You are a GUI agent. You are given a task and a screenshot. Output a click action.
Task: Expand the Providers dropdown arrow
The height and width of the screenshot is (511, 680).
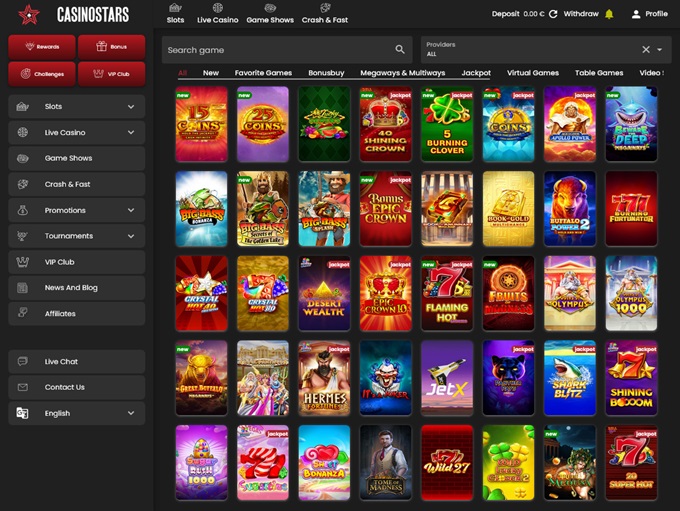tap(660, 50)
